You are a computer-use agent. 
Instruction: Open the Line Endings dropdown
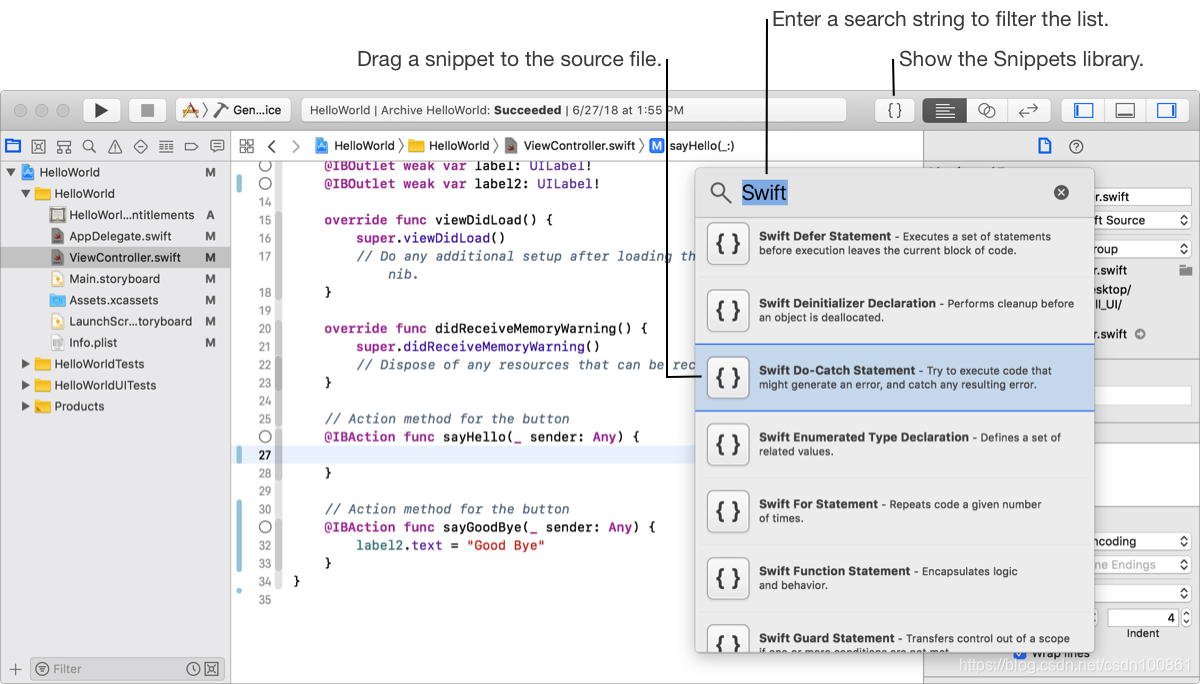point(1142,565)
